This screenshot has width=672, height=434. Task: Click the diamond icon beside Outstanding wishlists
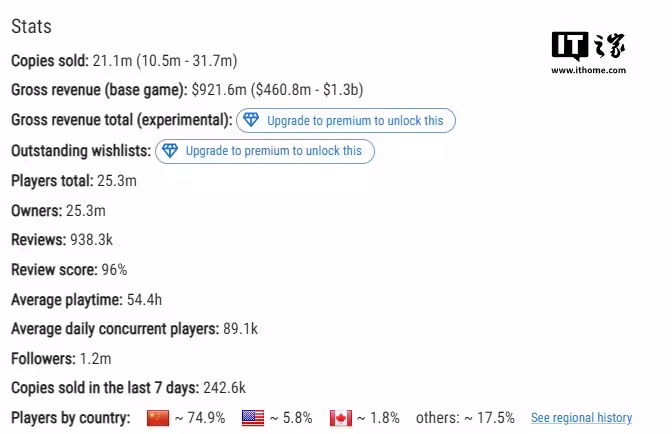pyautogui.click(x=170, y=150)
